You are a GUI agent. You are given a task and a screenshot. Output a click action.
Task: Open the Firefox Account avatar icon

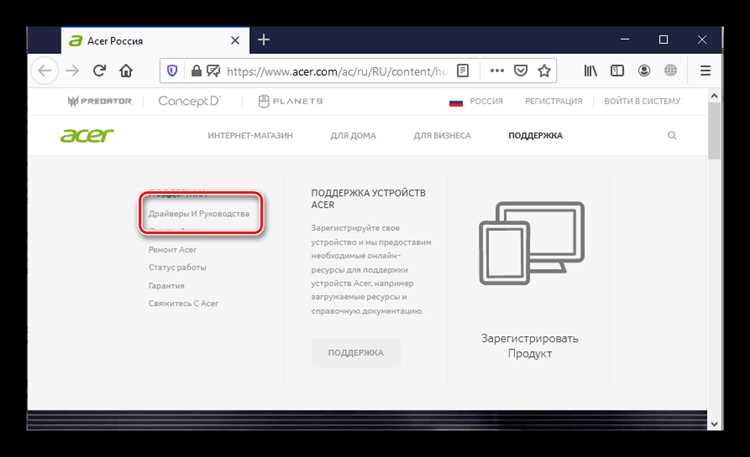(644, 71)
